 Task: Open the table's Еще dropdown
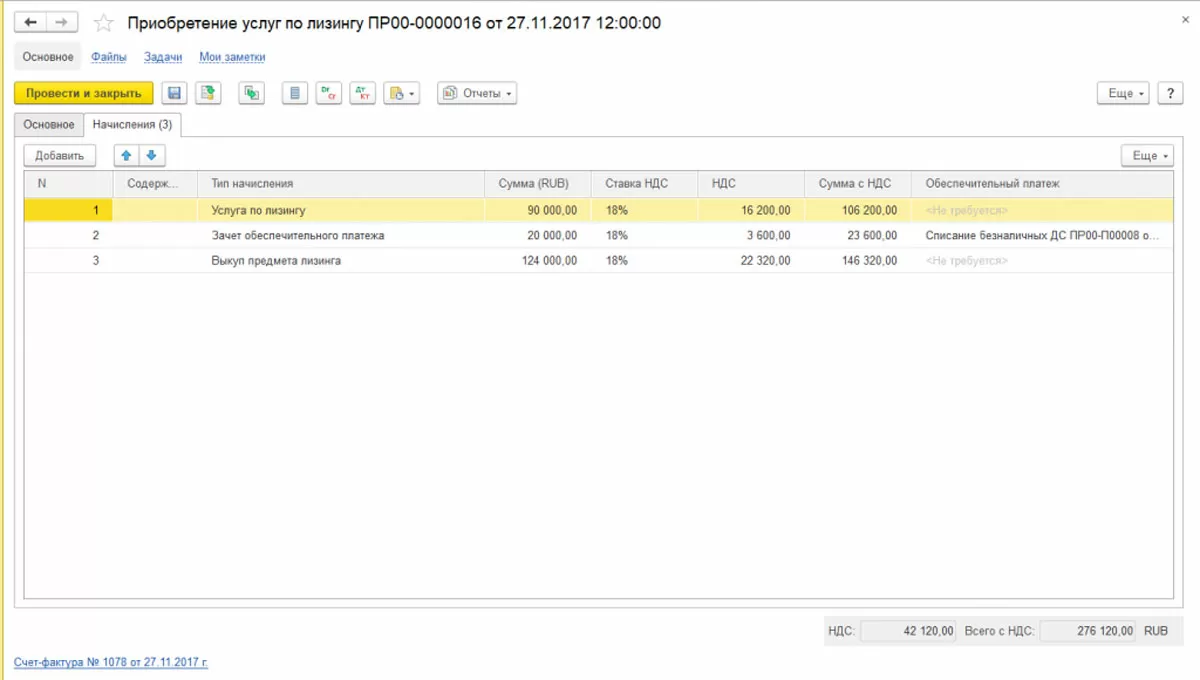(x=1147, y=155)
